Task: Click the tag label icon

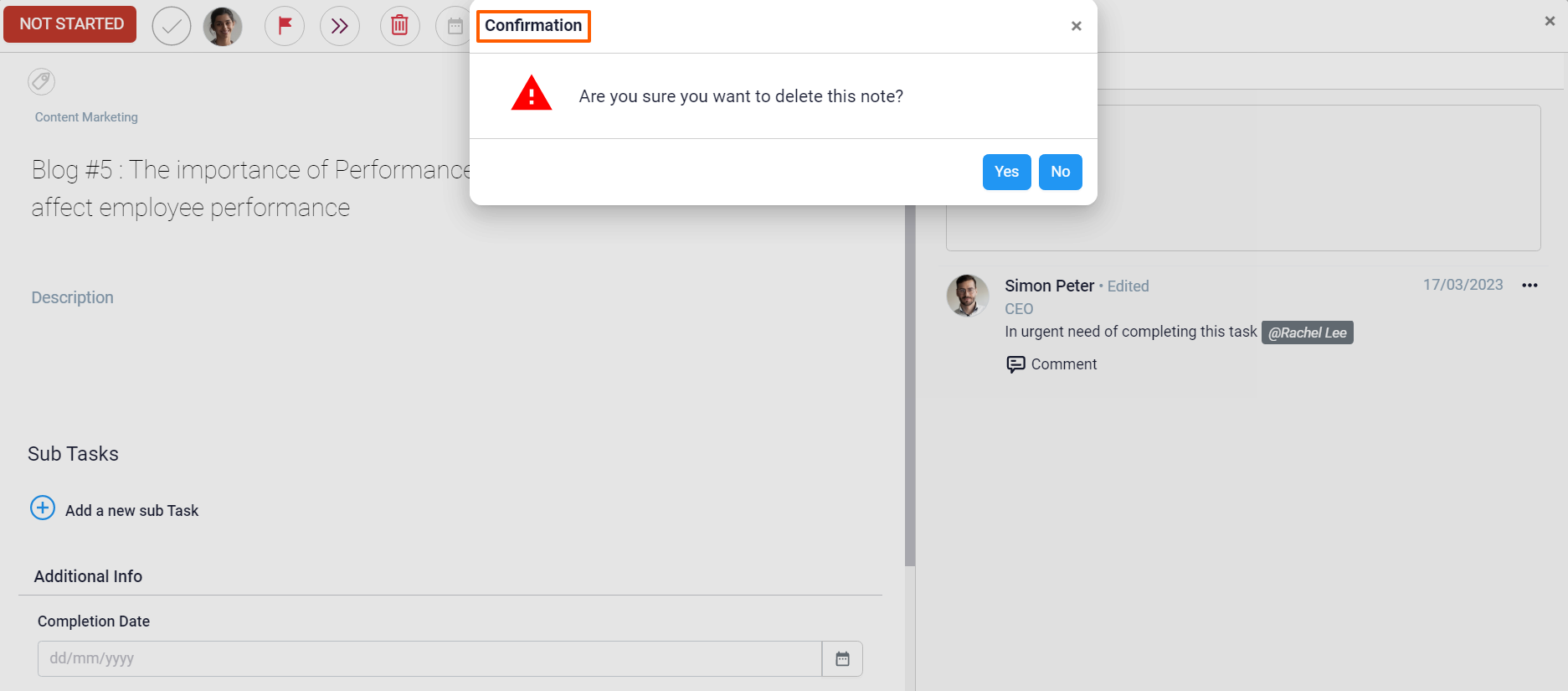Action: (41, 81)
